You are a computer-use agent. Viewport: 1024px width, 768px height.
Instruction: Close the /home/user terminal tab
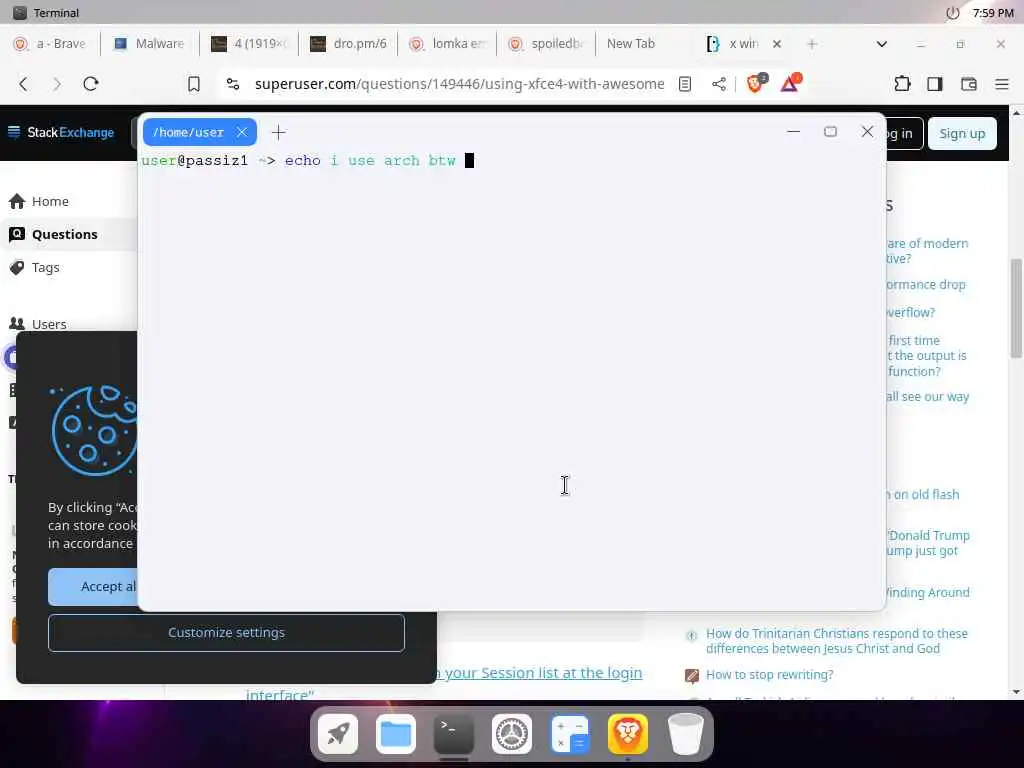242,132
